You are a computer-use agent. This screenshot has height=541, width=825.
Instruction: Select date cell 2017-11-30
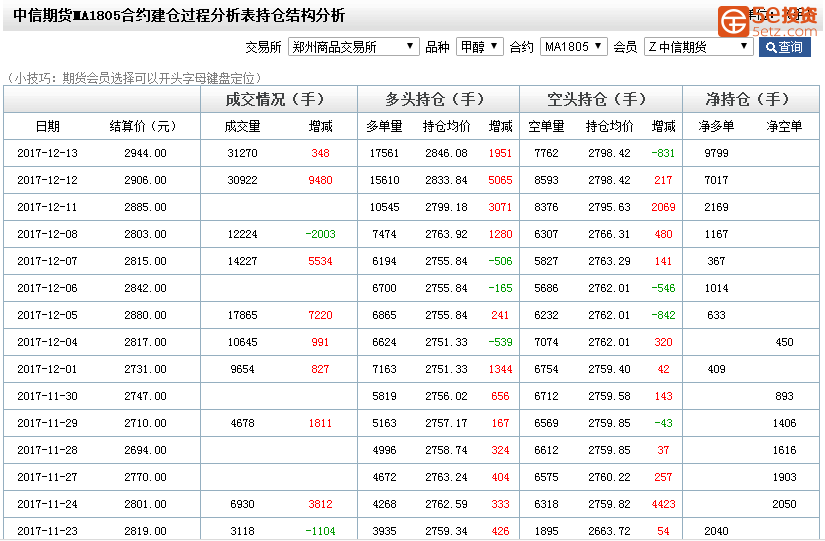coord(47,396)
